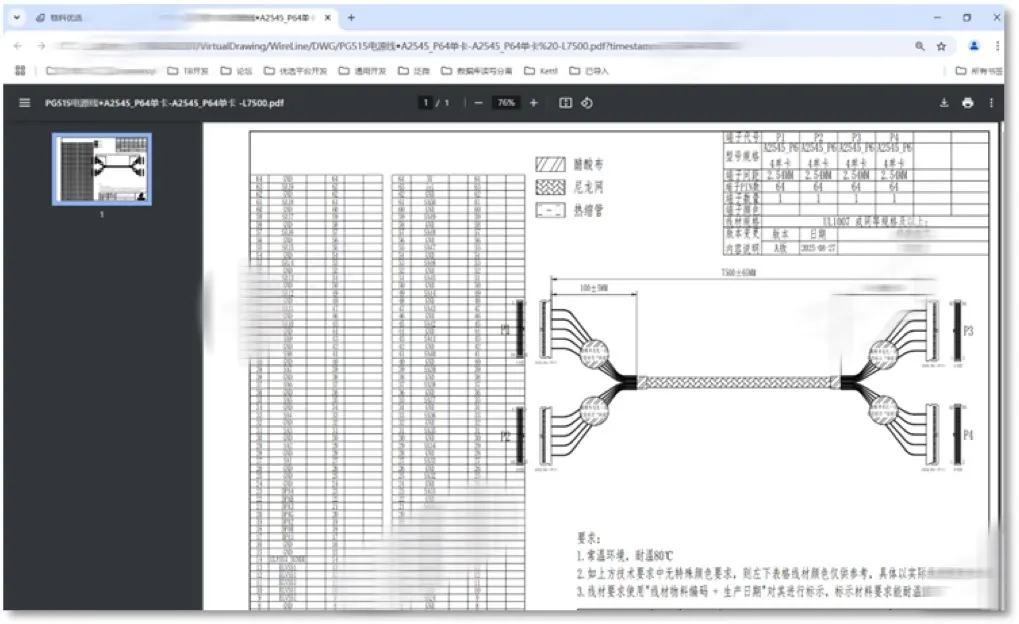Bookmark this page with the star icon
The image size is (1019, 624).
click(941, 46)
